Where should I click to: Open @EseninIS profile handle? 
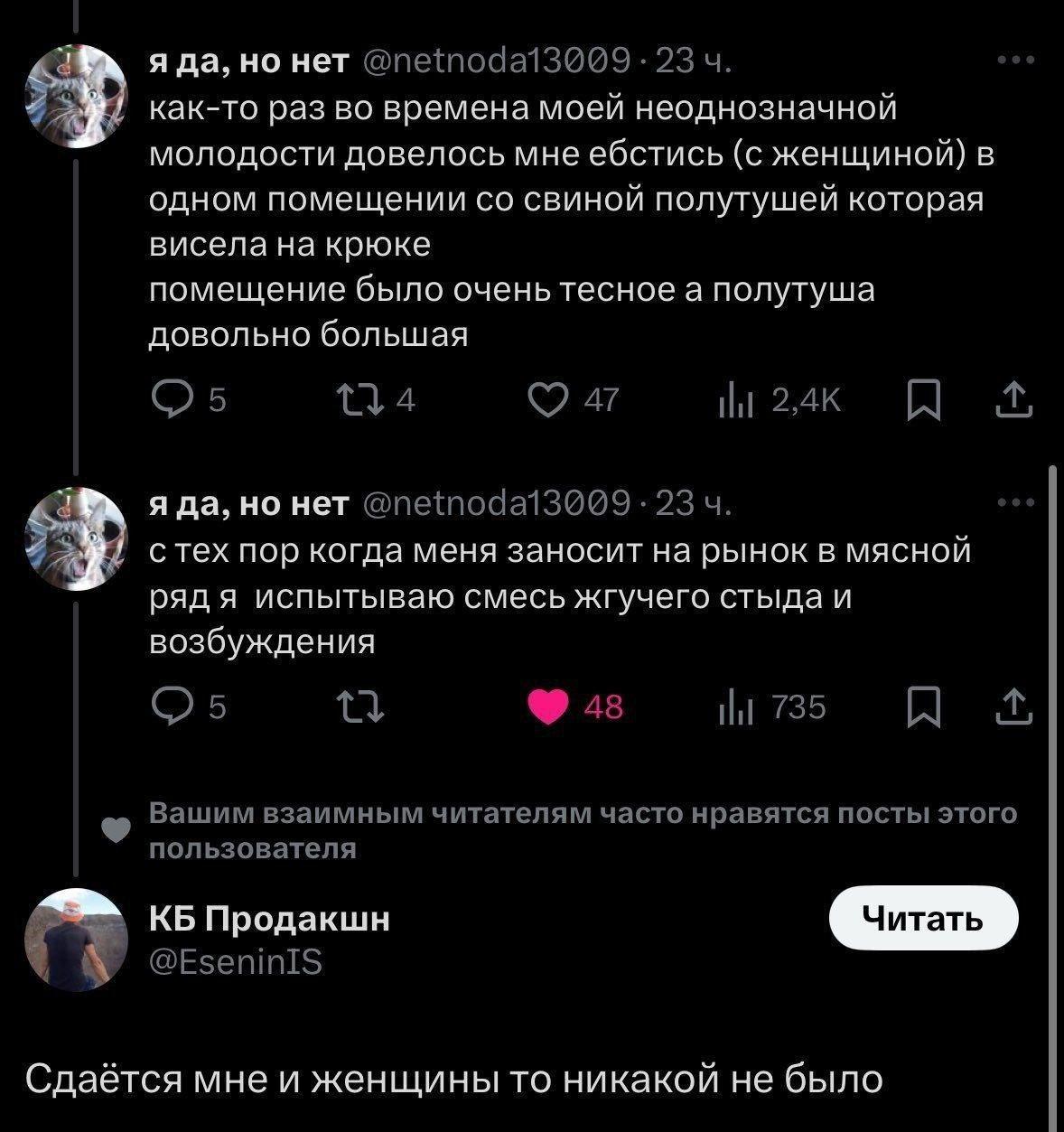pos(236,962)
